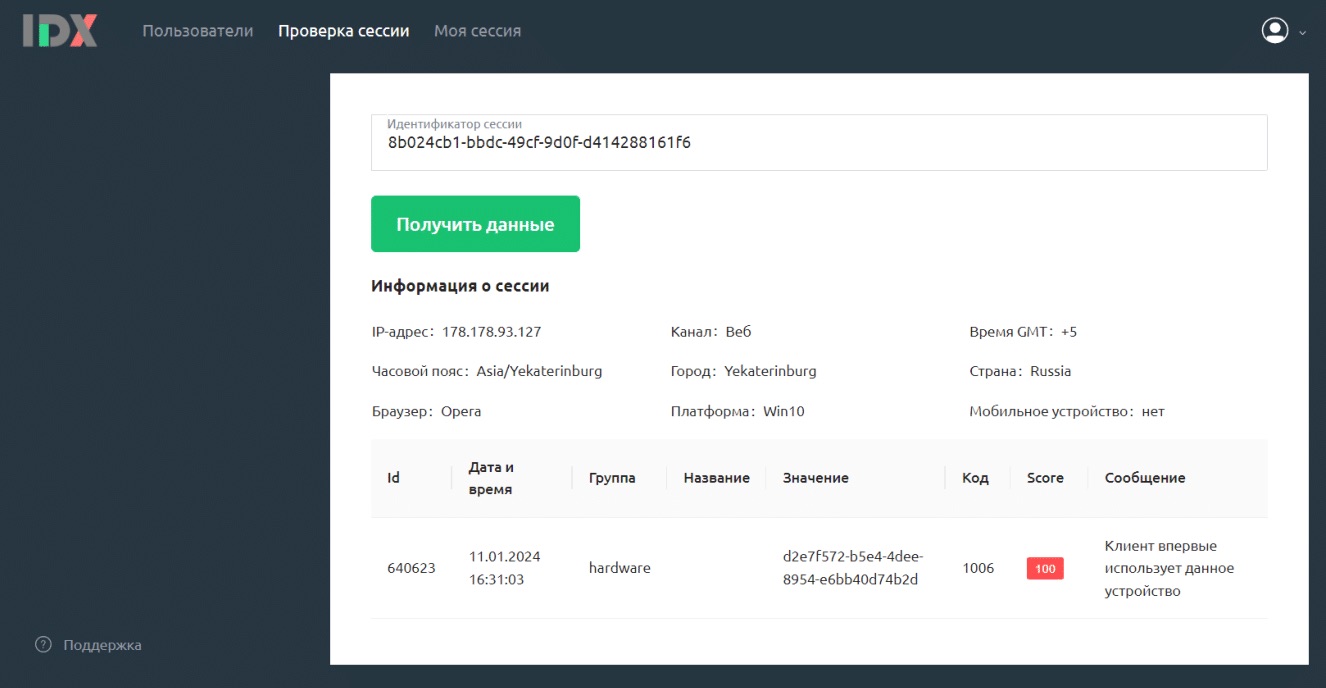
Task: Click Мобильное устройство value нет
Action: pyautogui.click(x=1153, y=411)
